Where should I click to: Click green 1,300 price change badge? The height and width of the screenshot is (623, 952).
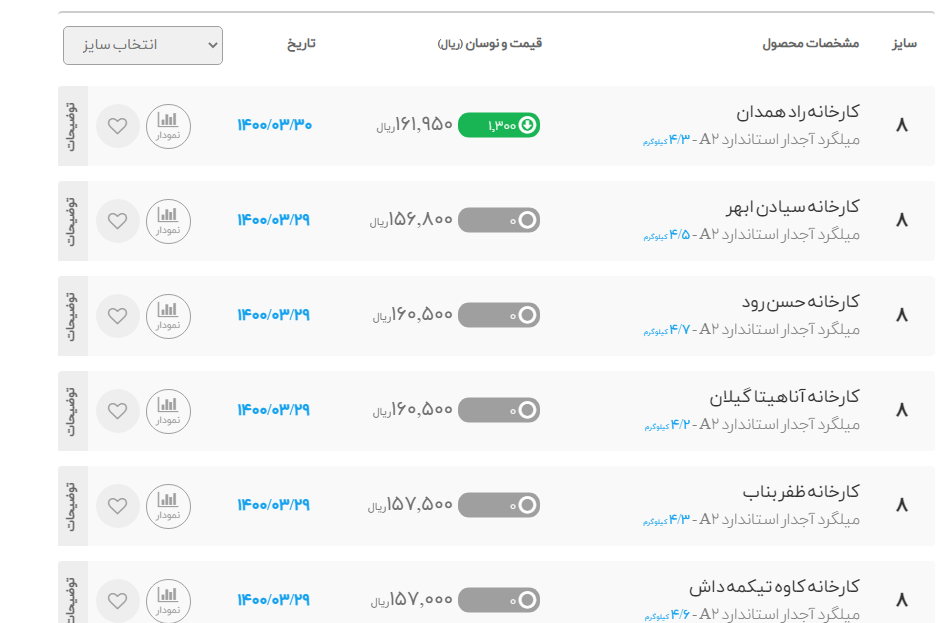tap(499, 126)
